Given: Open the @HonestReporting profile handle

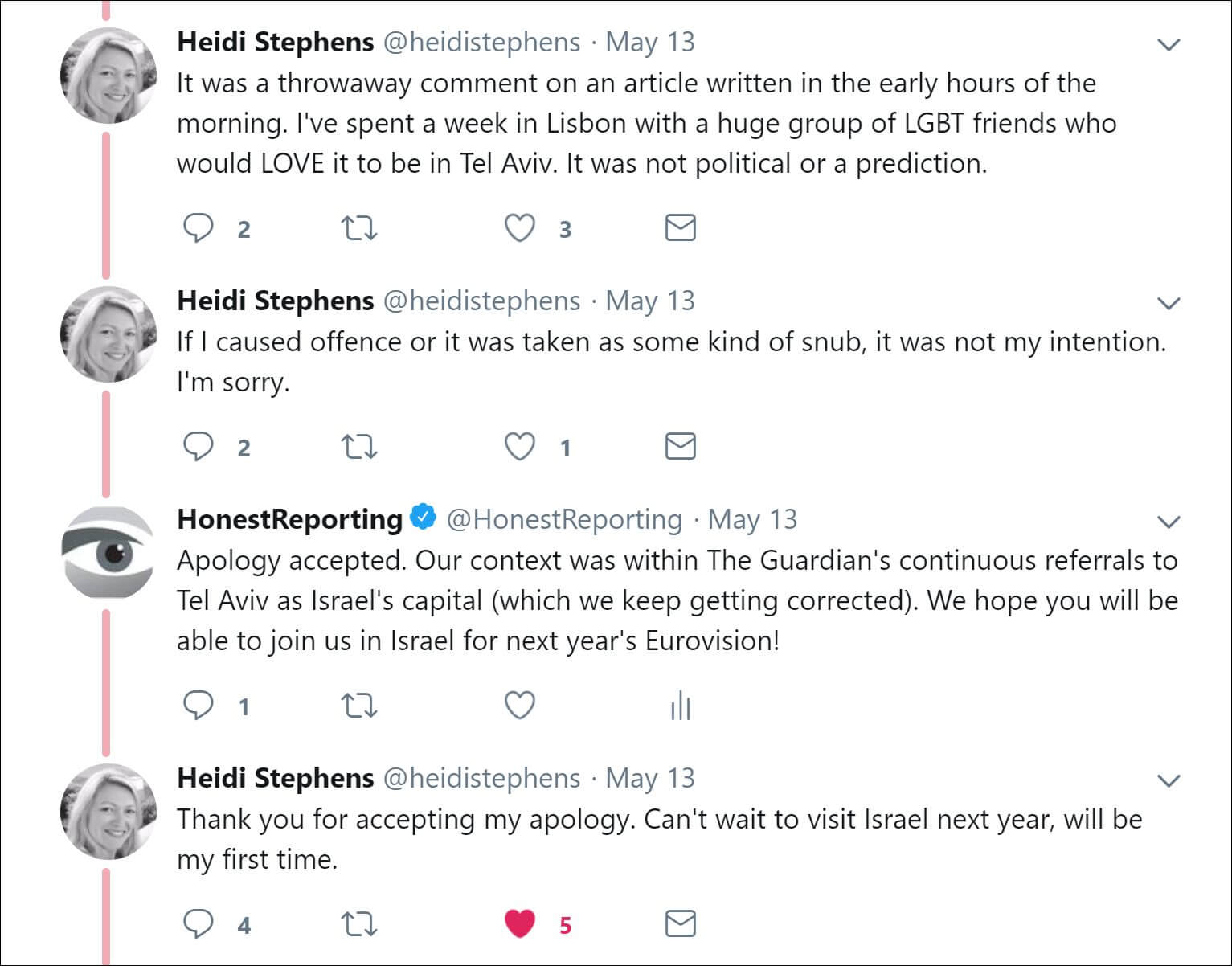Looking at the screenshot, I should coord(564,519).
